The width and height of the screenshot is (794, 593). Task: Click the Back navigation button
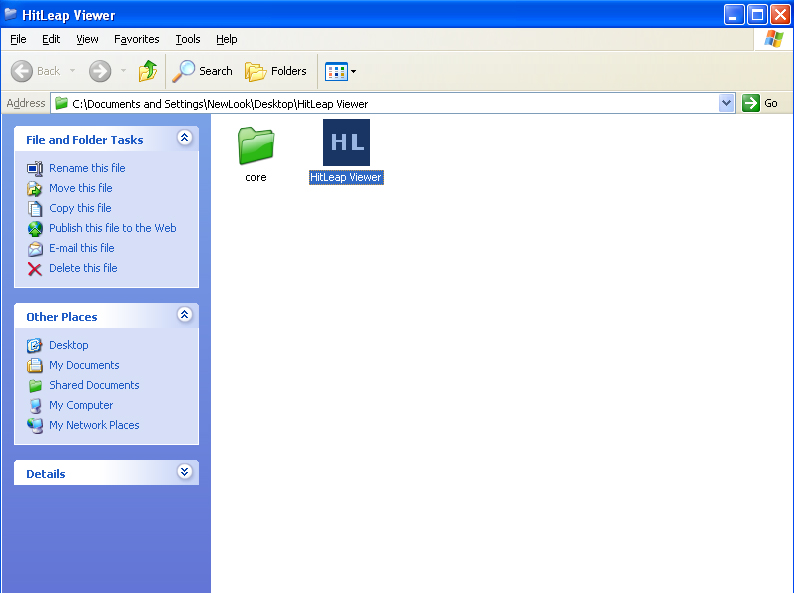(x=36, y=71)
